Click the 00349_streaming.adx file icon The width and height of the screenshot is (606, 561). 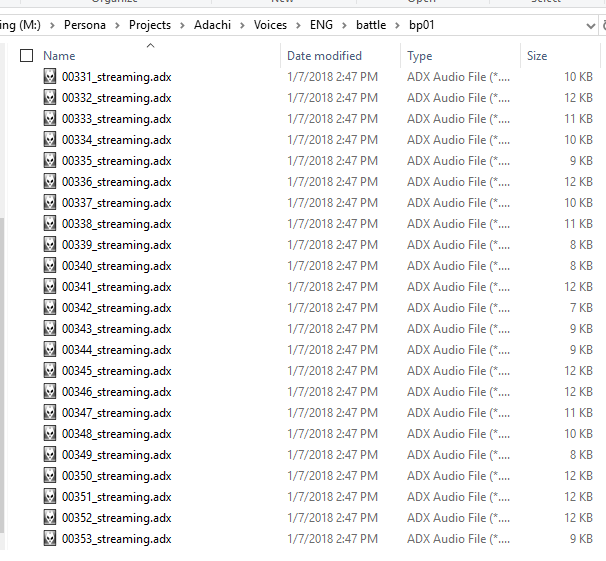coord(50,455)
